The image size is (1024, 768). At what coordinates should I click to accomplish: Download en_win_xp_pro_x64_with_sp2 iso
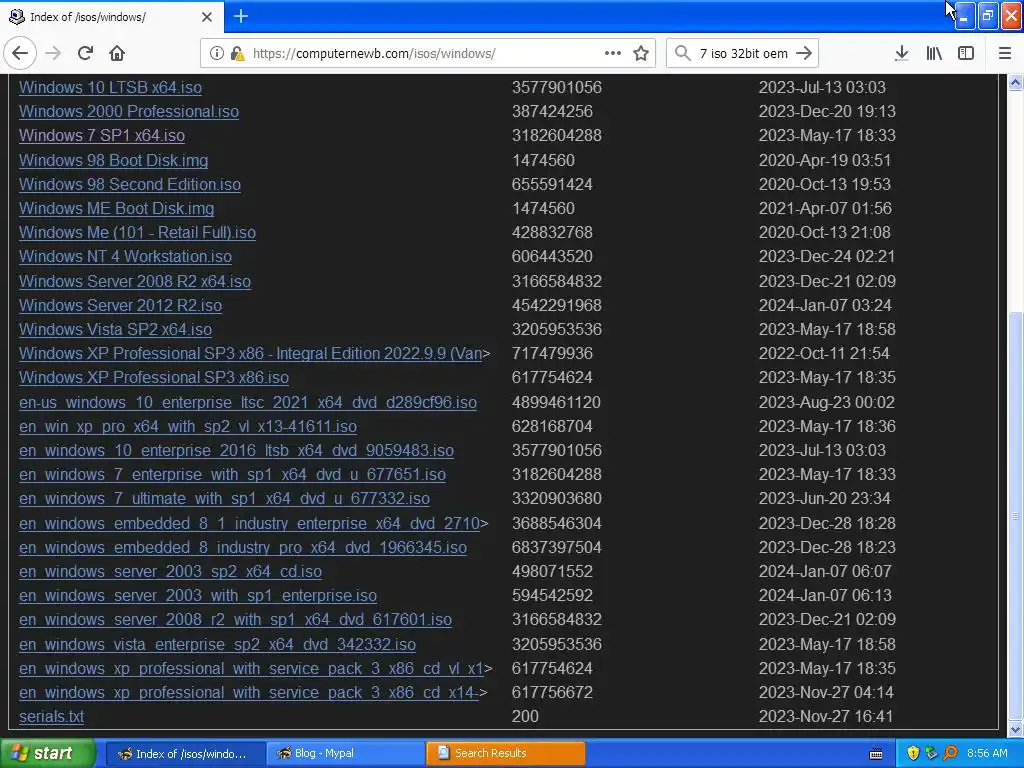pos(188,427)
